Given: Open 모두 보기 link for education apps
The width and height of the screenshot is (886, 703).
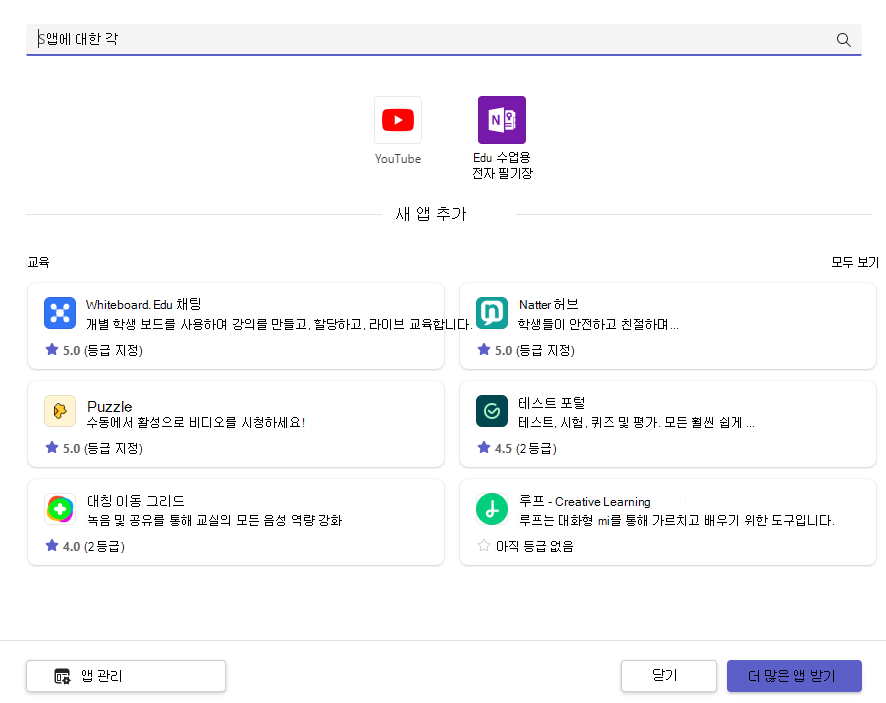Looking at the screenshot, I should tap(855, 262).
